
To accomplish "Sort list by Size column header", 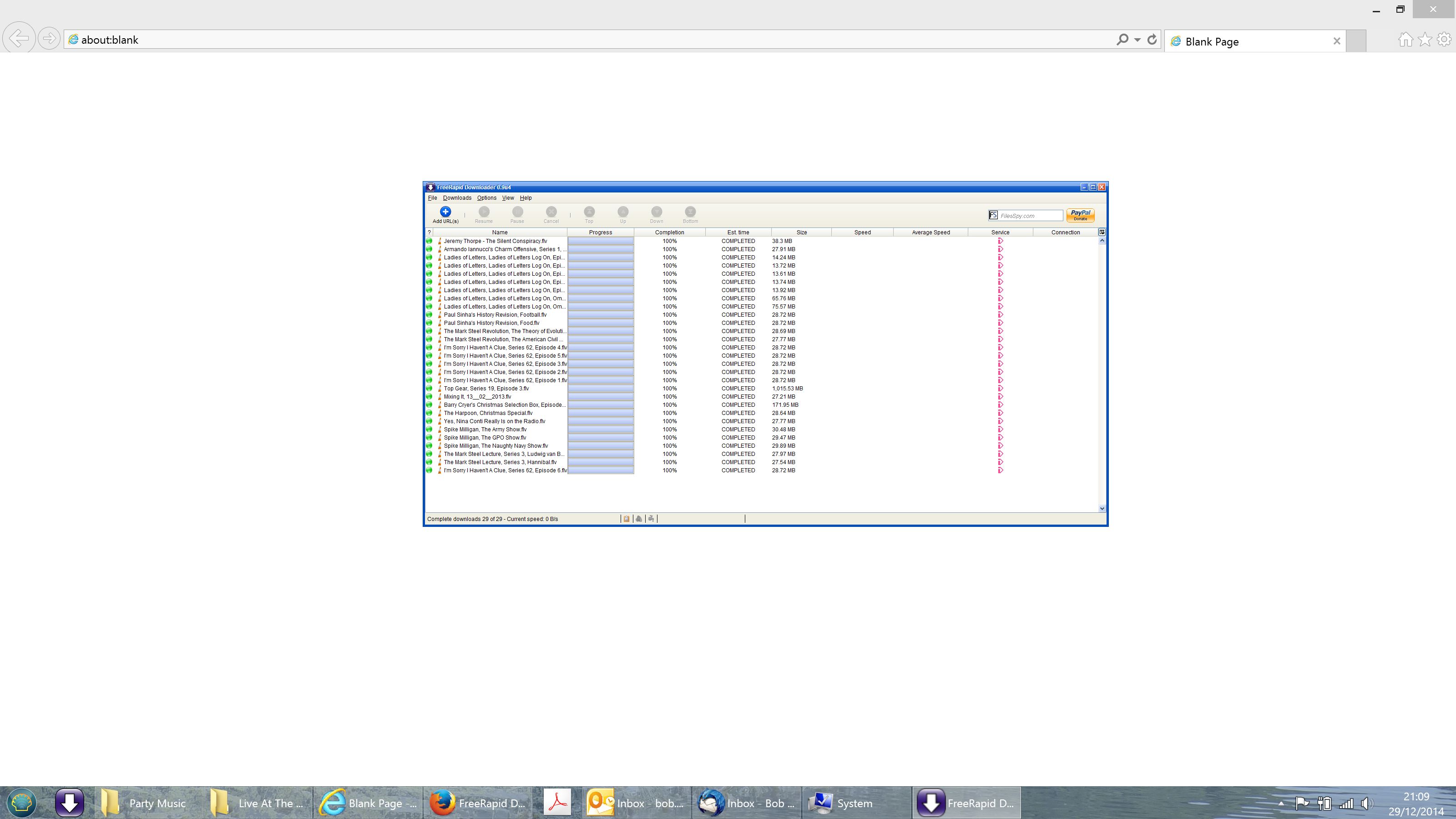I will point(801,233).
